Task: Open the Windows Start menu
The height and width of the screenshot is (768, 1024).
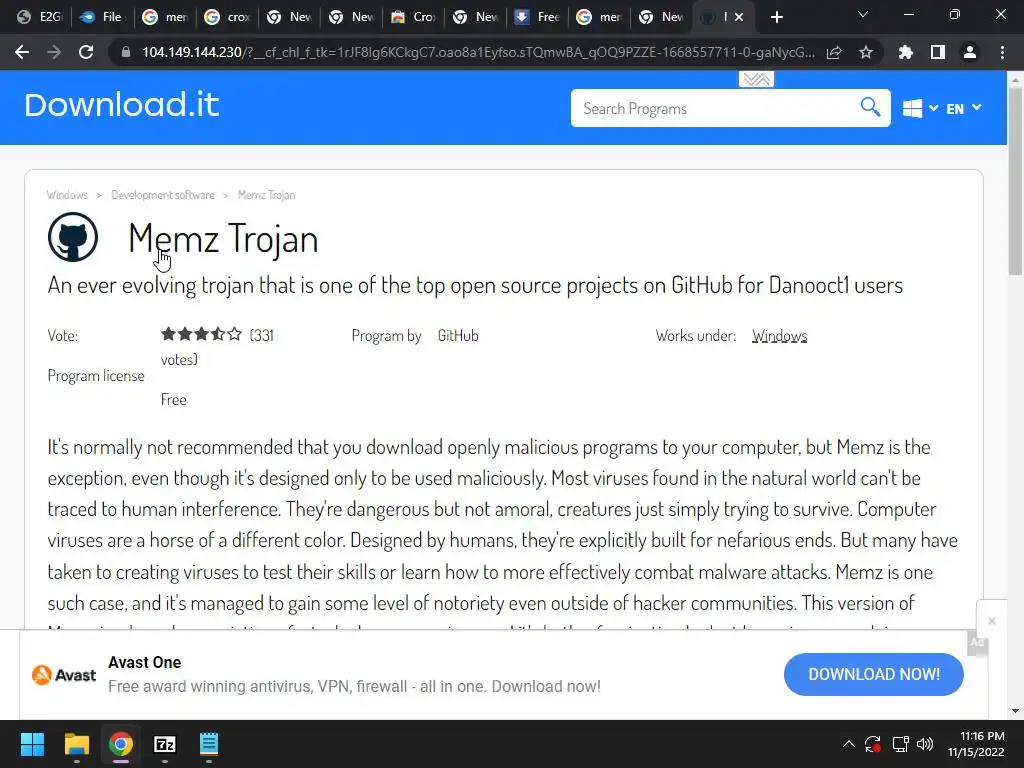Action: click(x=32, y=744)
